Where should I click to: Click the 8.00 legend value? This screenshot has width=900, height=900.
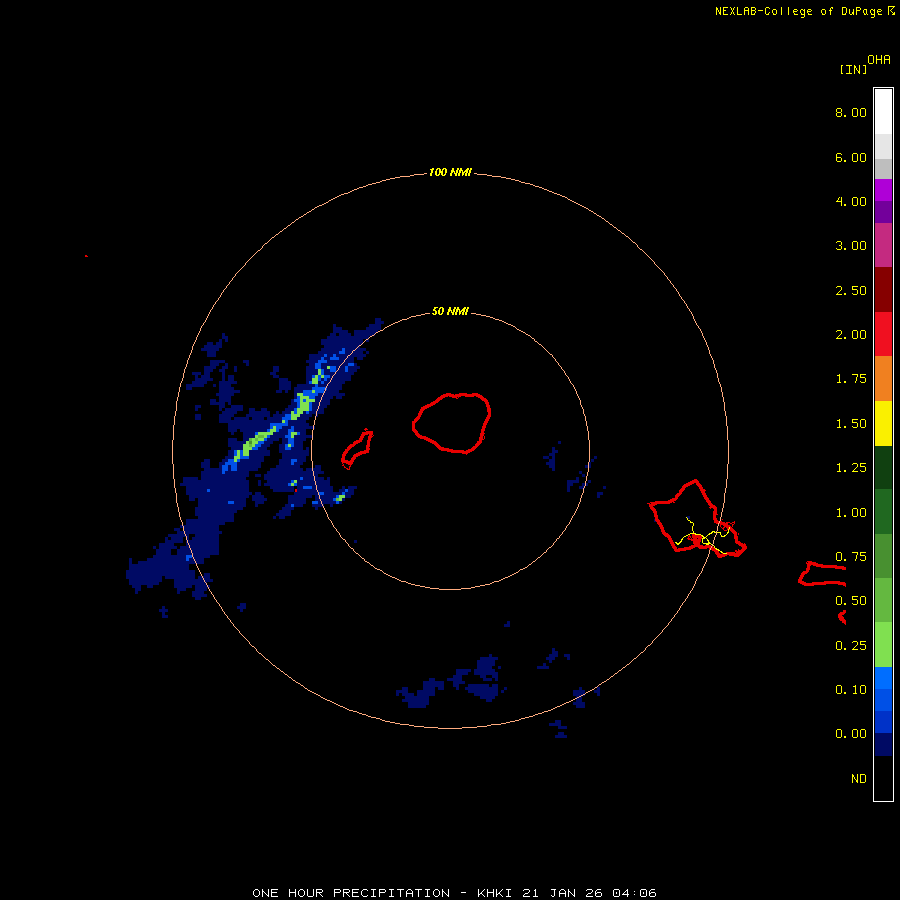tap(851, 112)
